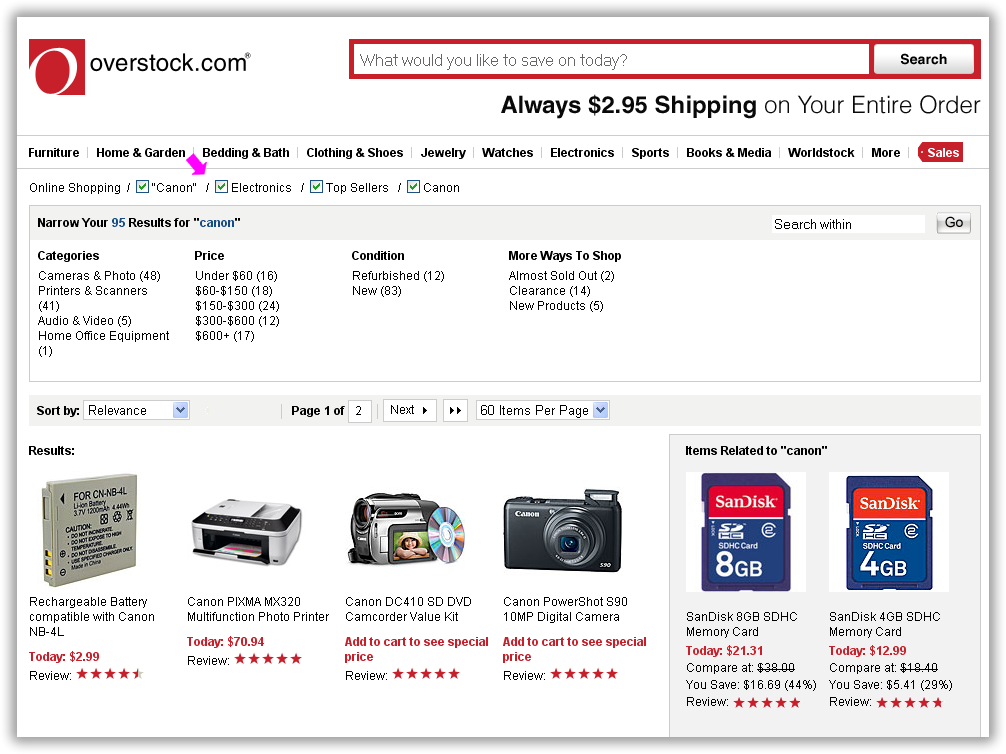Uncheck the Top Sellers checkbox
The height and width of the screenshot is (754, 1006).
click(316, 187)
